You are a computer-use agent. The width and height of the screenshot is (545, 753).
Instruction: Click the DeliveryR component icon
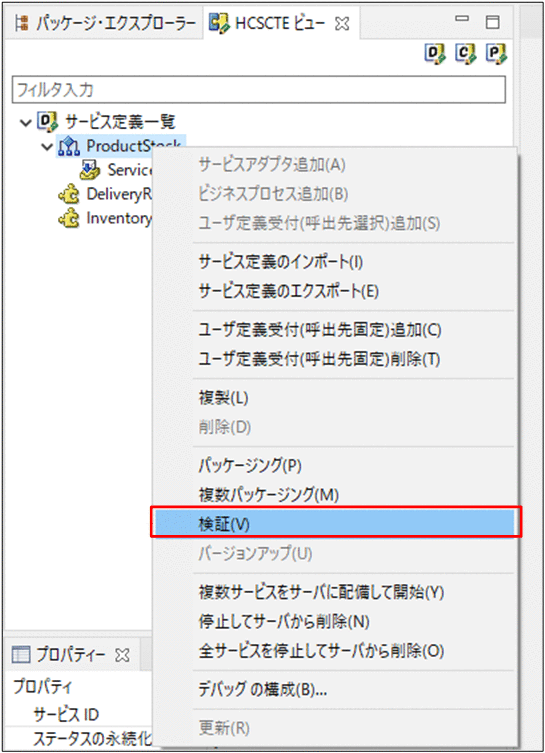pyautogui.click(x=69, y=194)
